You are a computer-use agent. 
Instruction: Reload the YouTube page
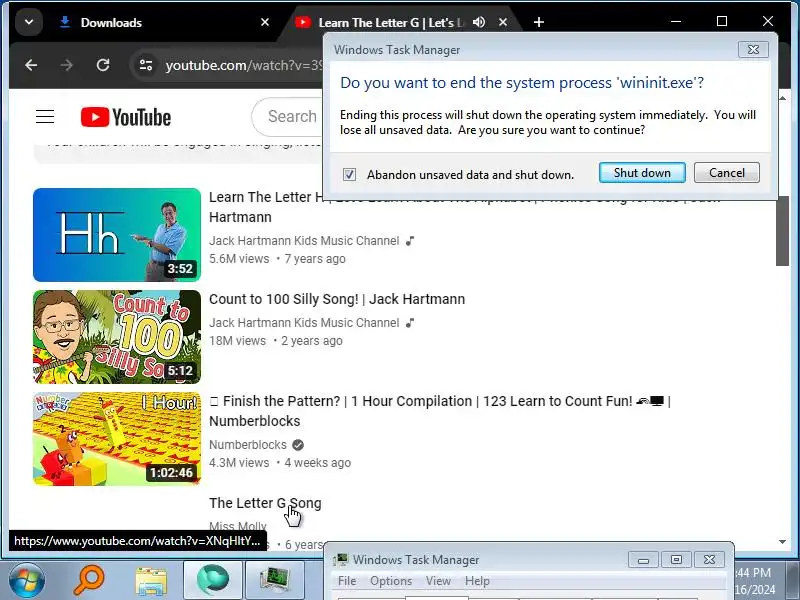103,65
